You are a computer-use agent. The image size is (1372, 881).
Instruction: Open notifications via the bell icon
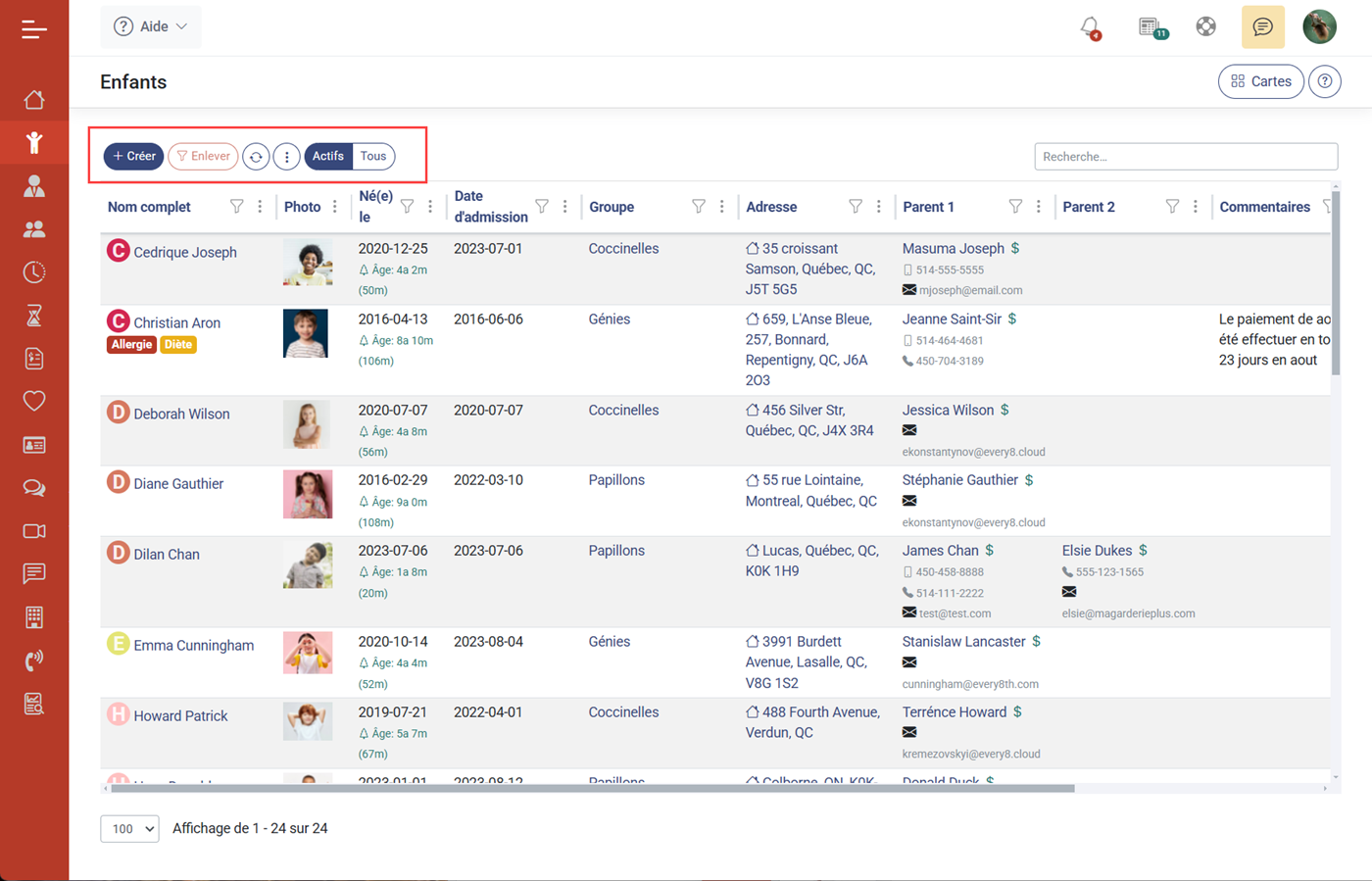click(1090, 26)
